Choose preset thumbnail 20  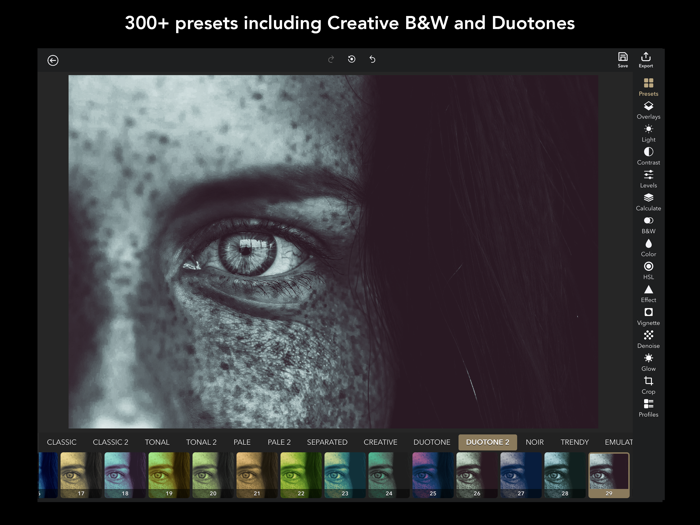(213, 475)
